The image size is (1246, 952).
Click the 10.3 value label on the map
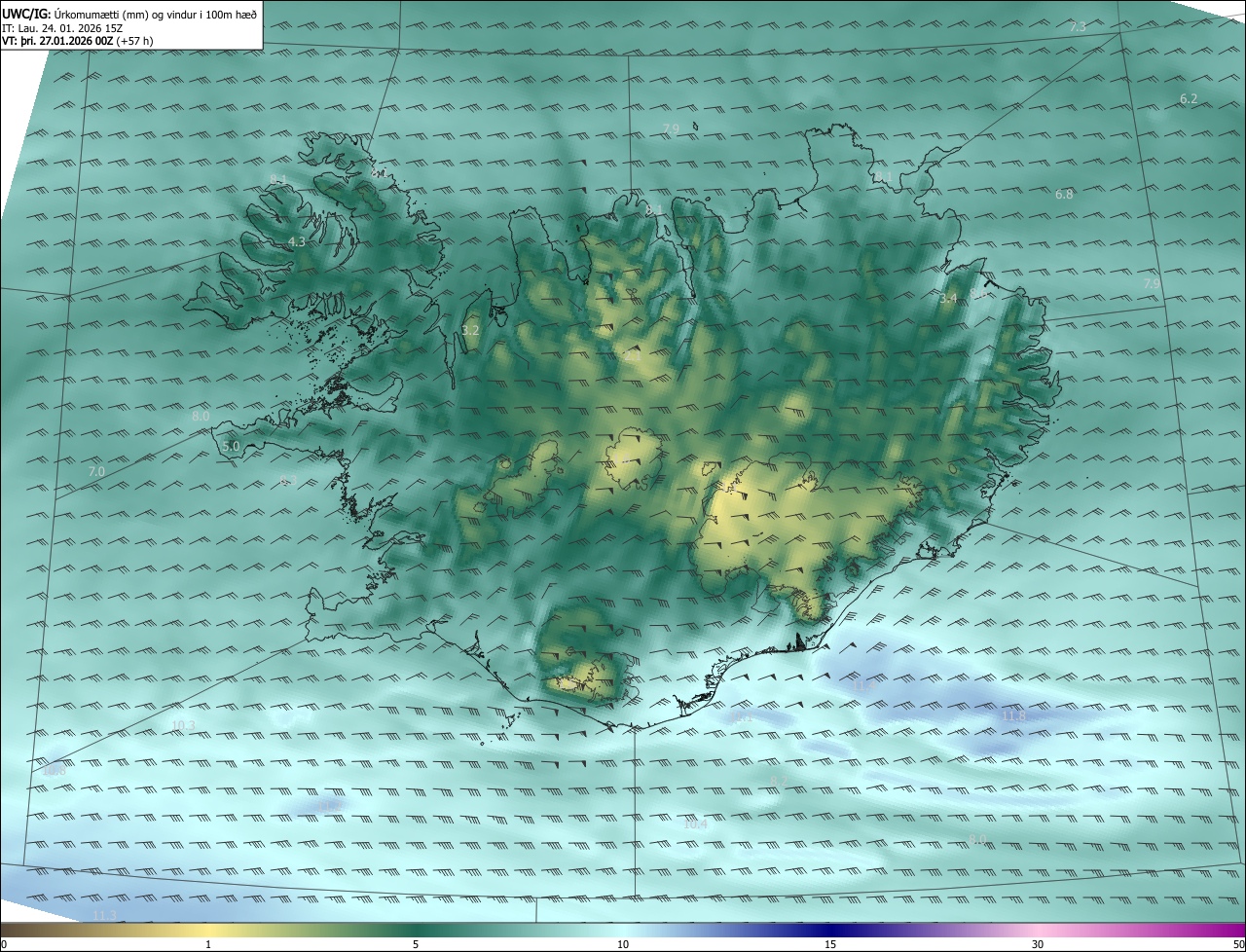pos(183,725)
